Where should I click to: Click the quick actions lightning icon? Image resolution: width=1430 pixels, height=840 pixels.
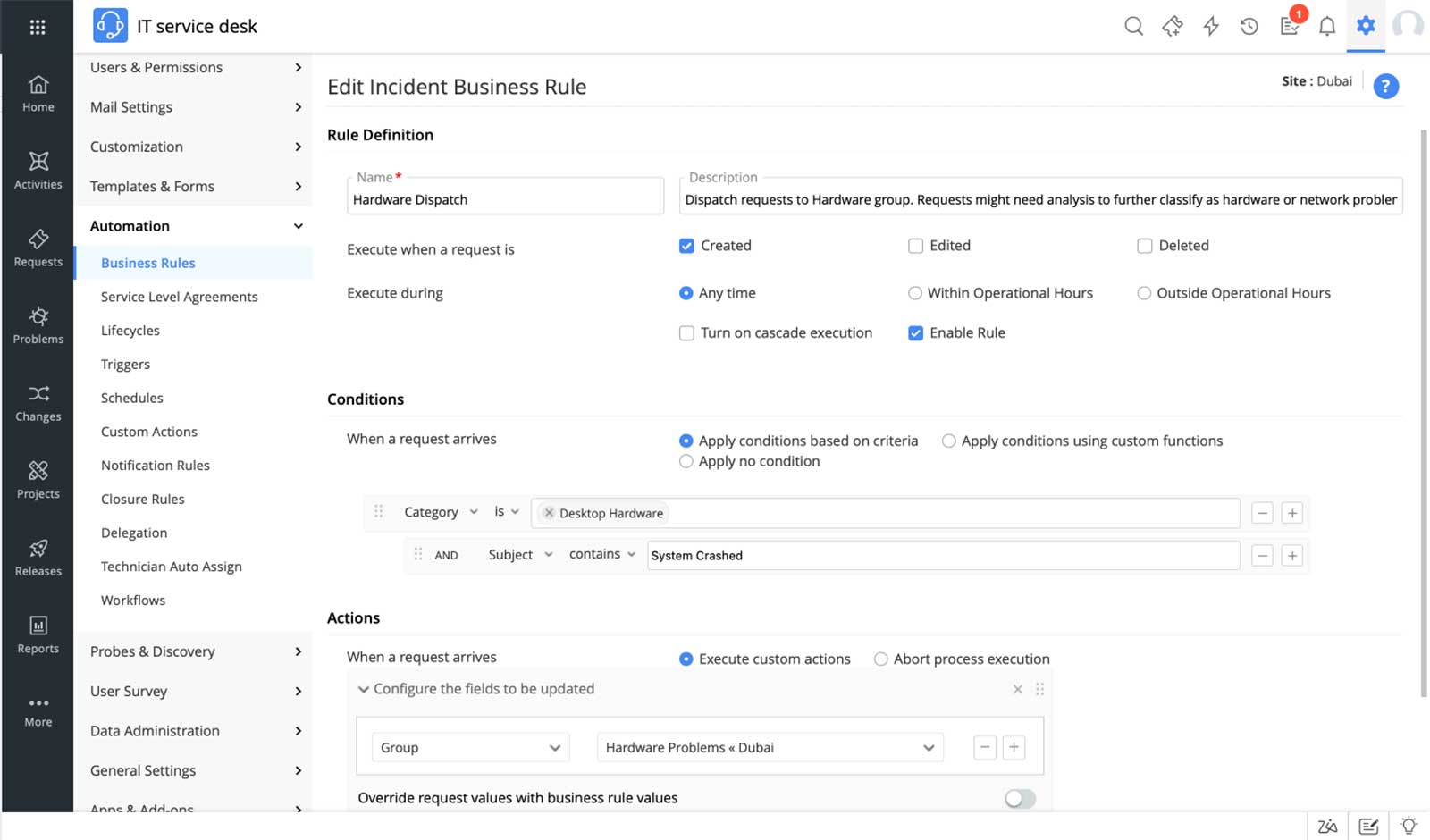point(1211,26)
